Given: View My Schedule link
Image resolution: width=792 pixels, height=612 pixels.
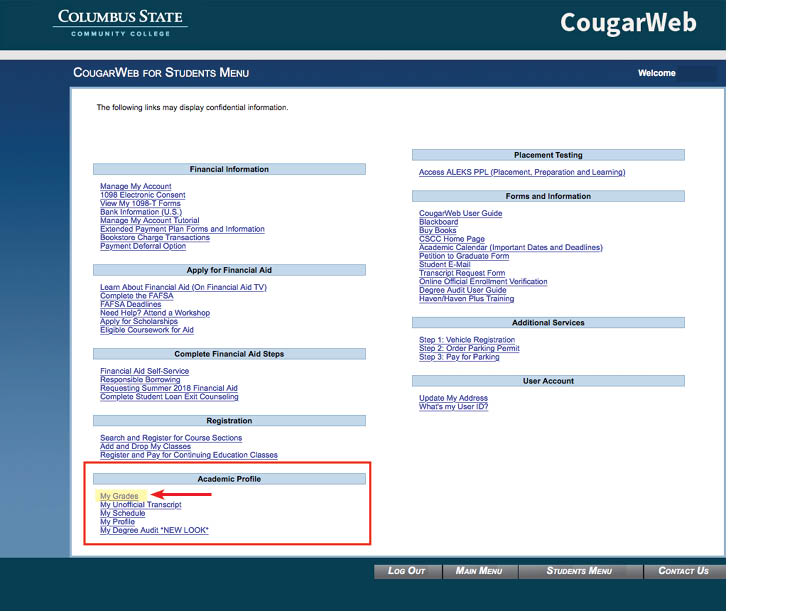Looking at the screenshot, I should (x=122, y=513).
